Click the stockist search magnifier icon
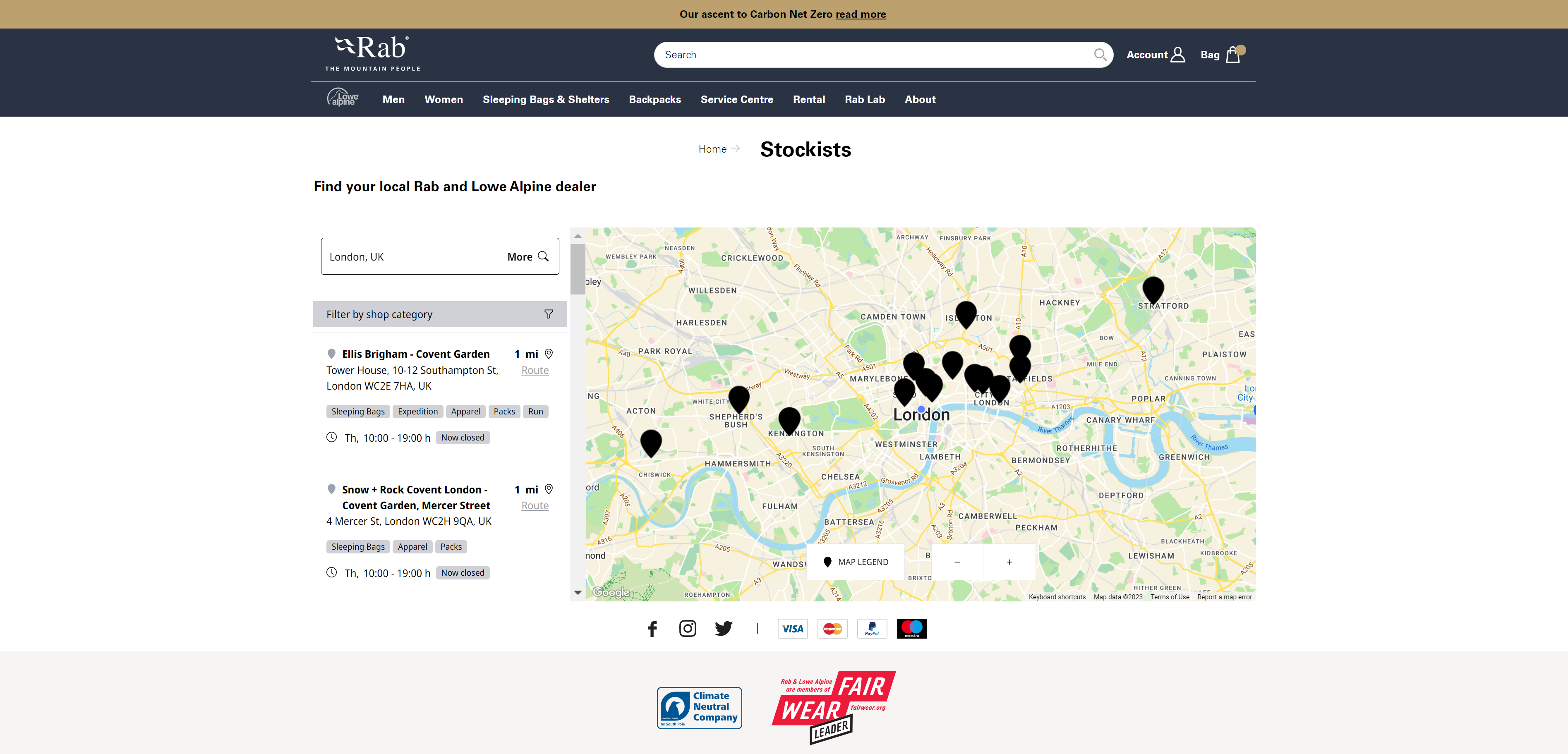The width and height of the screenshot is (1568, 754). pyautogui.click(x=544, y=256)
